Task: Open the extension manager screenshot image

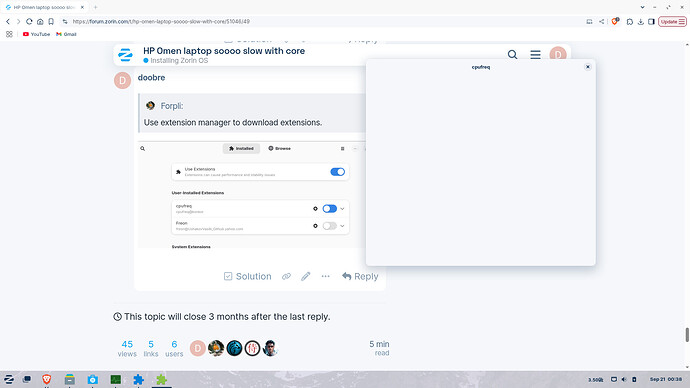Action: point(252,195)
